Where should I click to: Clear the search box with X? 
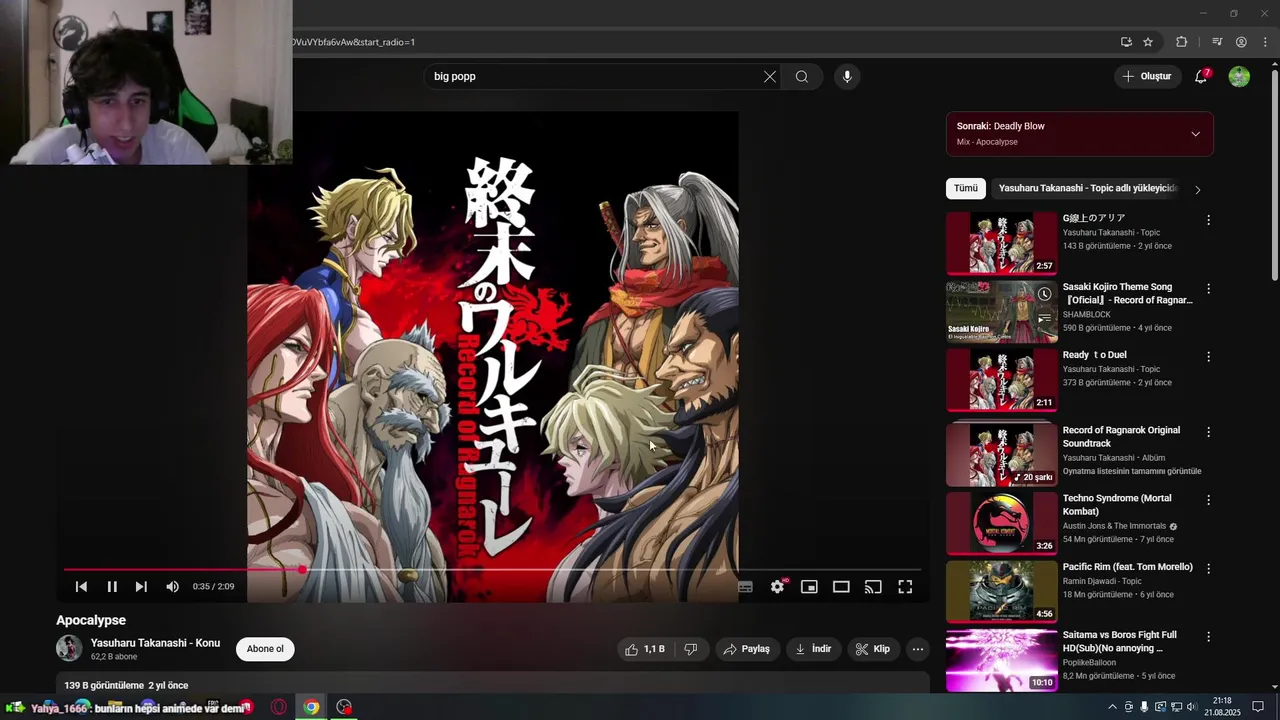pos(770,76)
